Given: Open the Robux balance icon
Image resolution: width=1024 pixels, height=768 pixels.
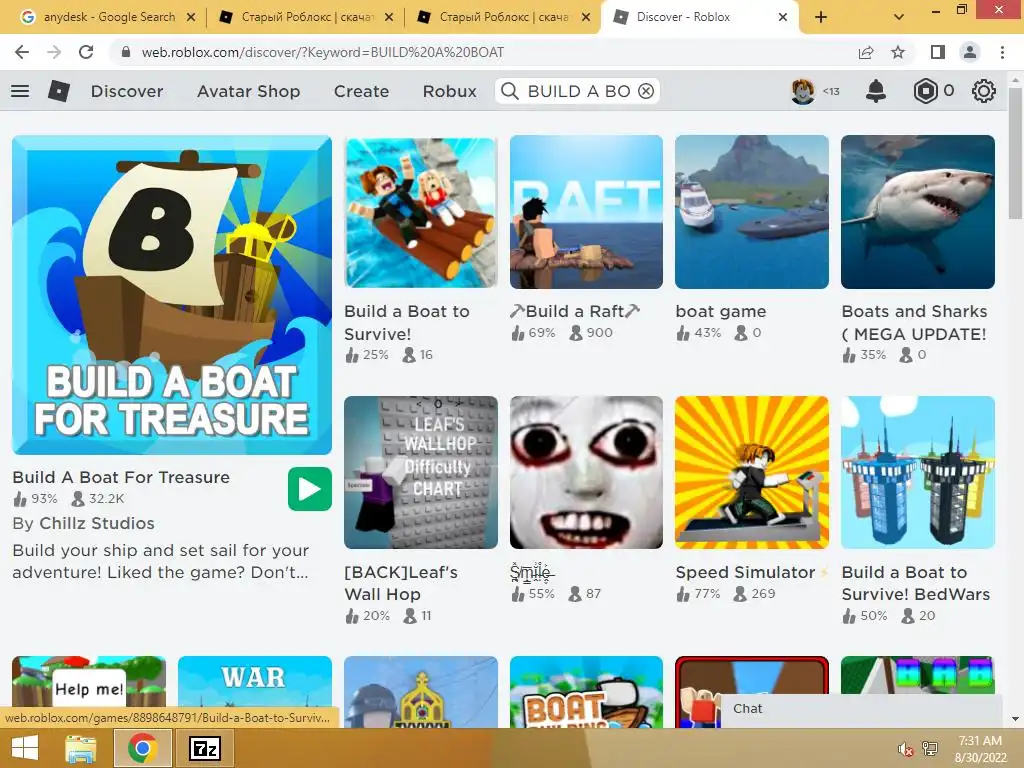Looking at the screenshot, I should (925, 91).
